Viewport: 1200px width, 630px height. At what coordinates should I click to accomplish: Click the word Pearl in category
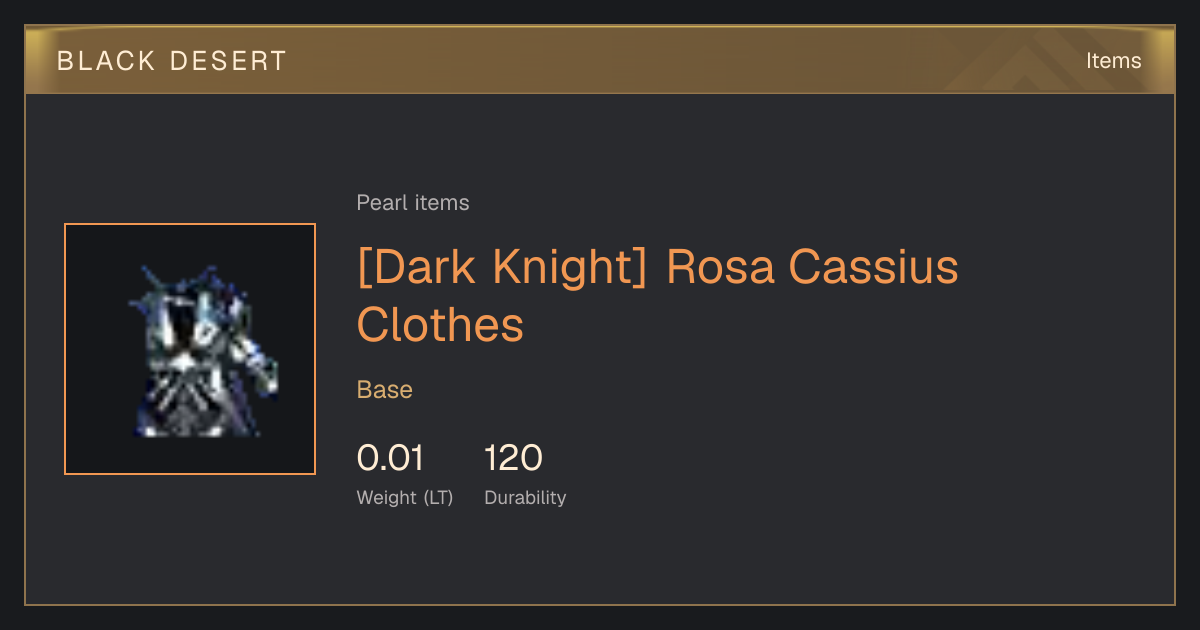coord(382,203)
